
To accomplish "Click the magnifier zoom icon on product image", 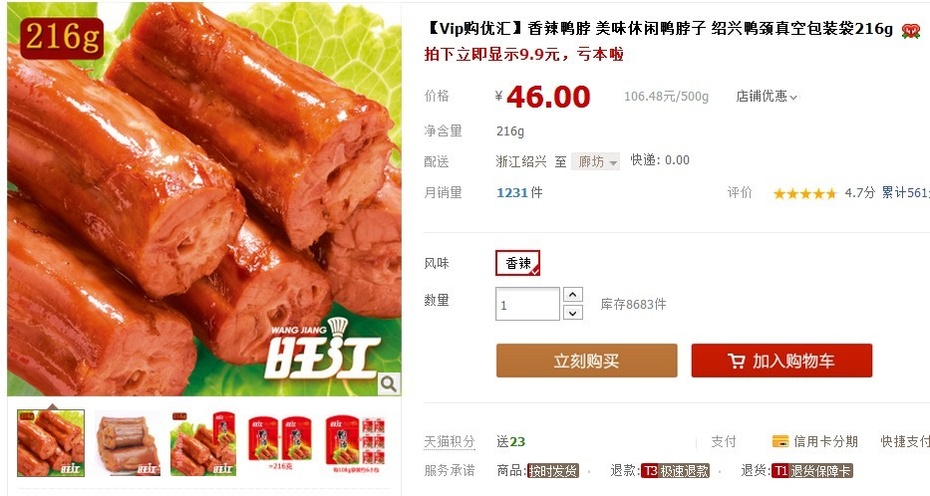I will [389, 384].
